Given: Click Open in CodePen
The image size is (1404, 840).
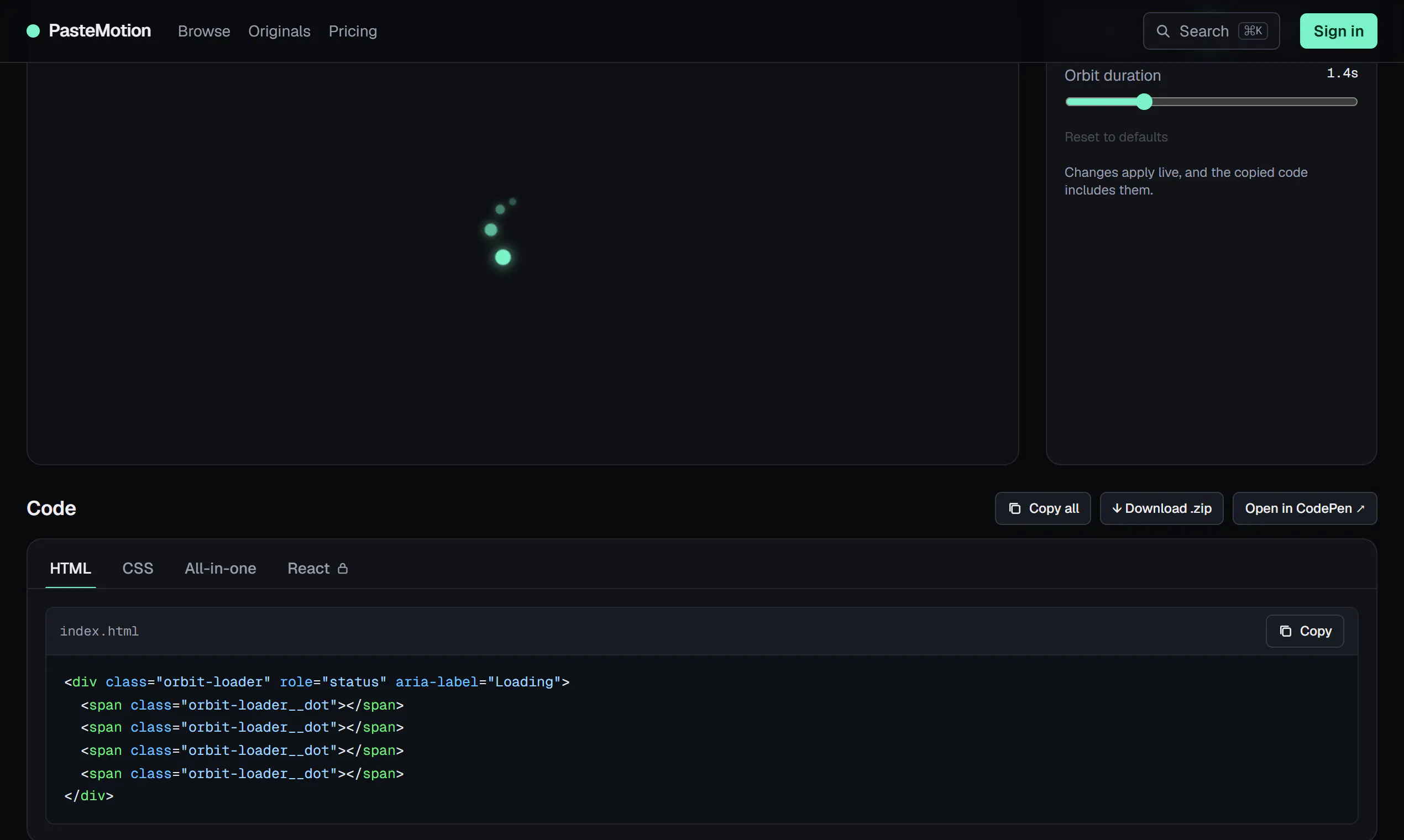Looking at the screenshot, I should [x=1305, y=509].
